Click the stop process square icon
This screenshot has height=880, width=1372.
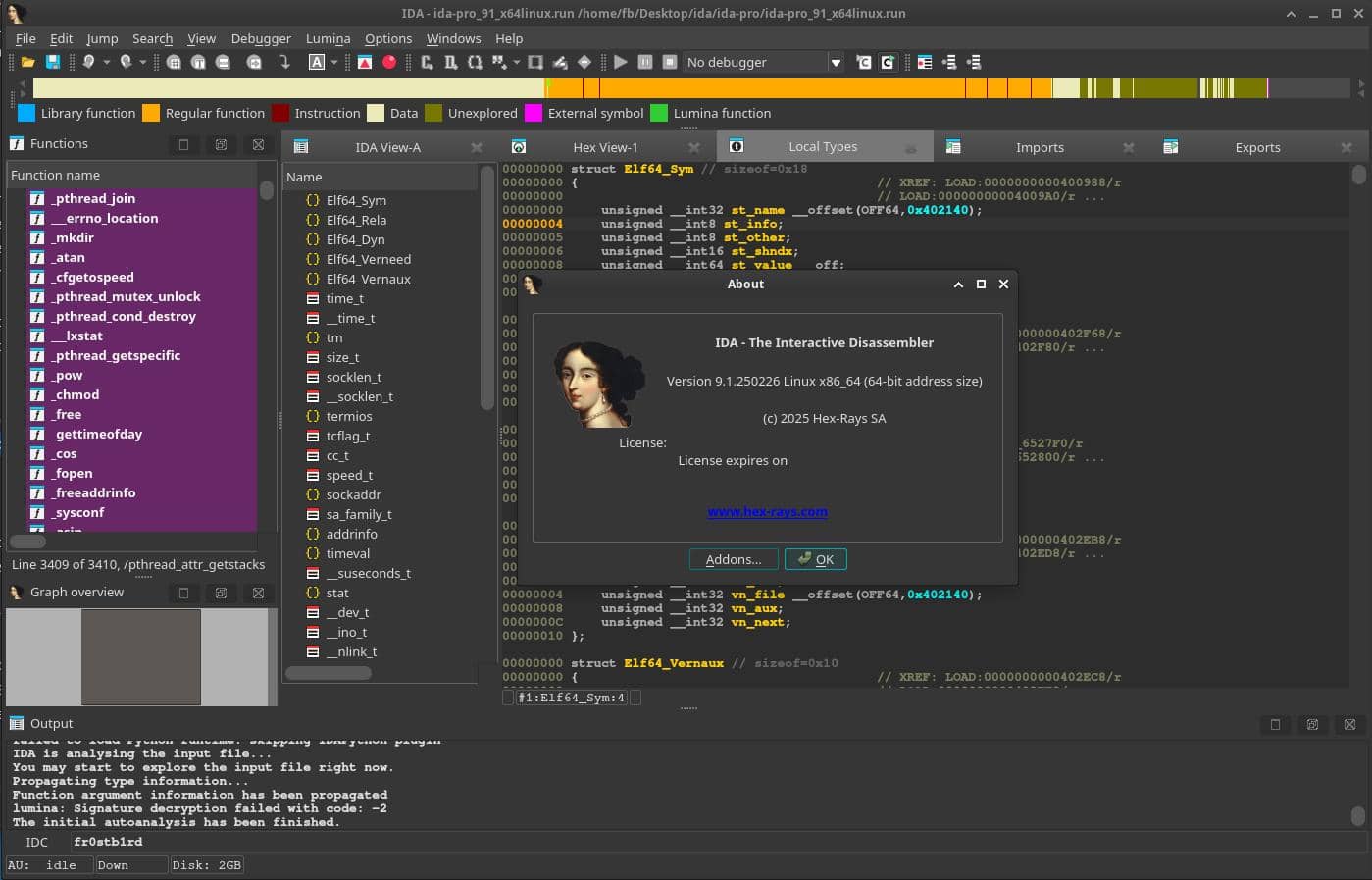coord(670,62)
